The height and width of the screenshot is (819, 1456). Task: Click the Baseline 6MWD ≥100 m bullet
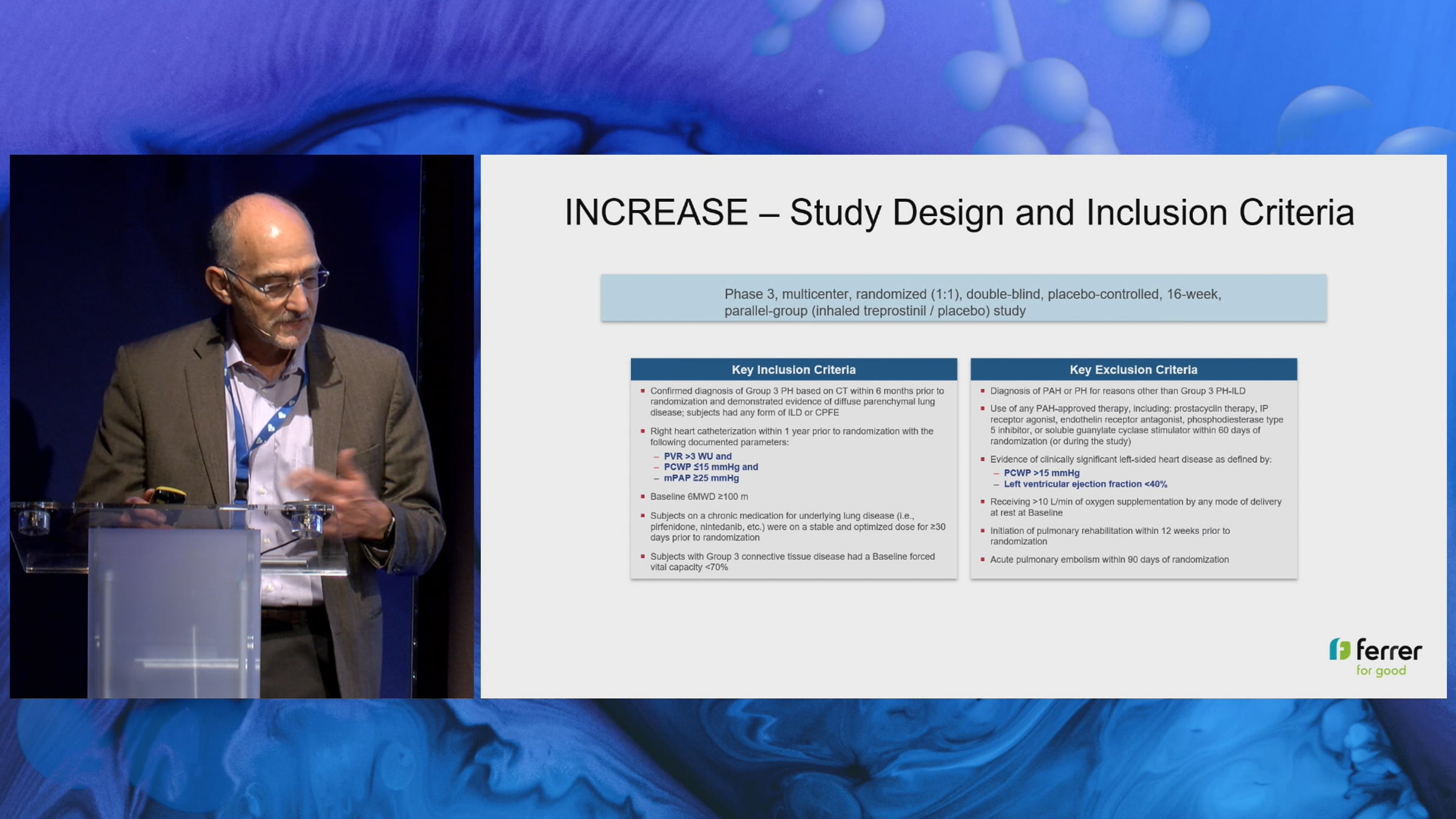(699, 496)
